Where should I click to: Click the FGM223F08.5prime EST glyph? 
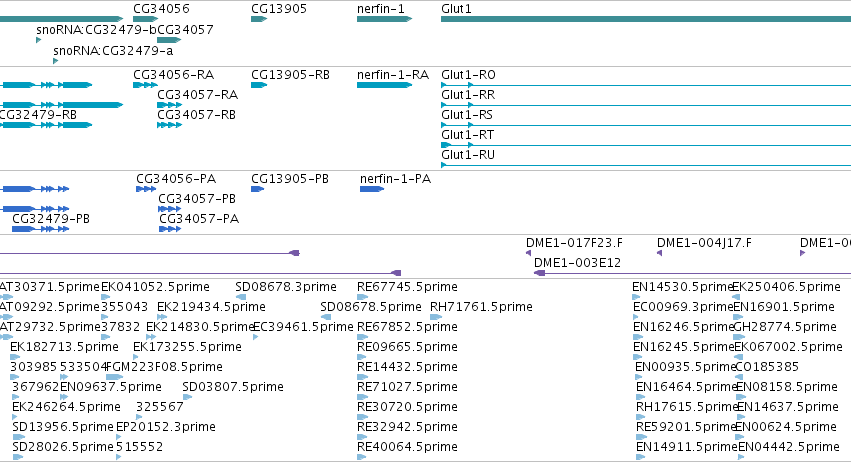115,377
